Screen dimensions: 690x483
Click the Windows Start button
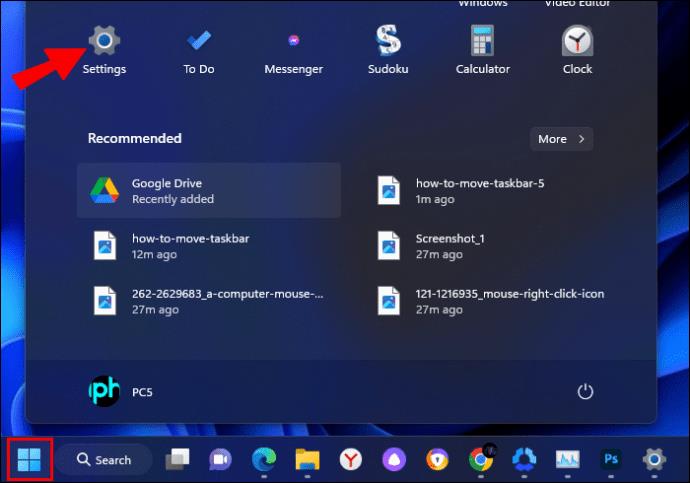[x=29, y=460]
